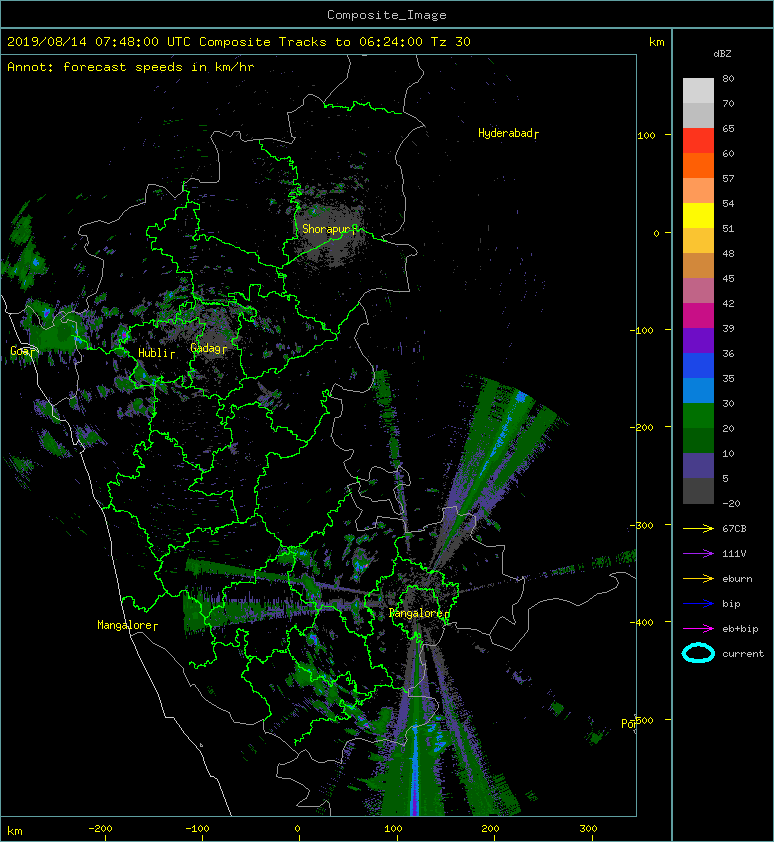Screen dimensions: 774x842
Task: Click the 'current' legend label text
Action: [x=743, y=654]
